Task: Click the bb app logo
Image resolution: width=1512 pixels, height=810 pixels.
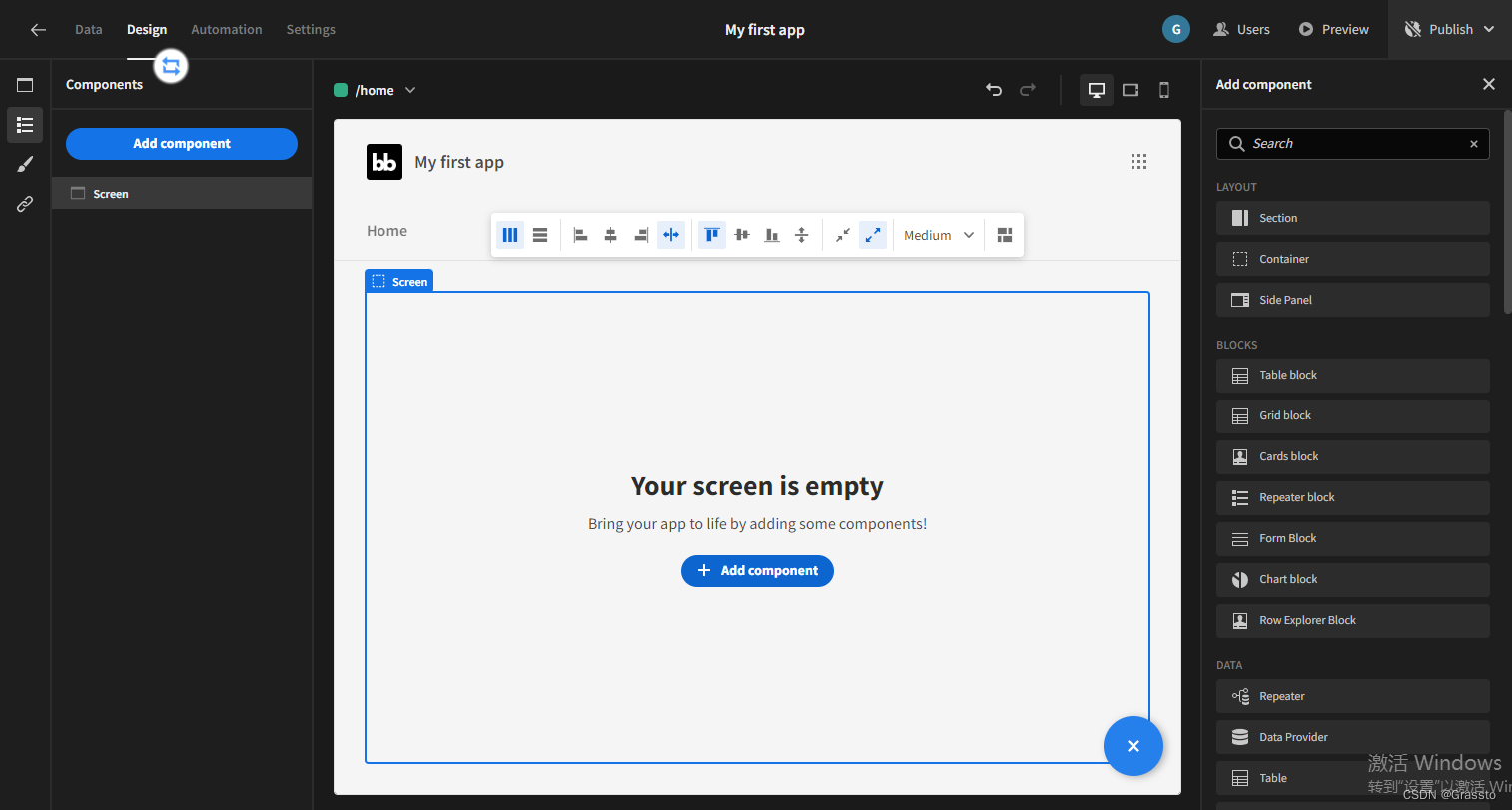Action: click(384, 162)
